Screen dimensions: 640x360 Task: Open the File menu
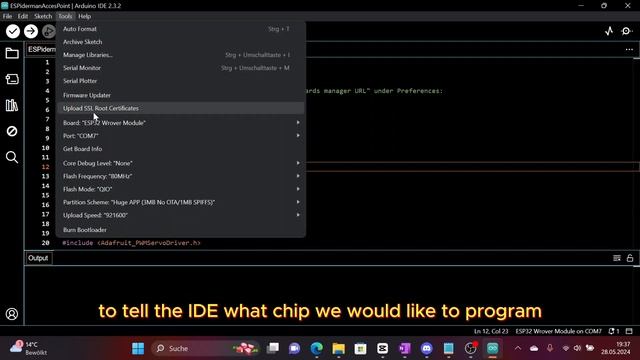pyautogui.click(x=7, y=16)
